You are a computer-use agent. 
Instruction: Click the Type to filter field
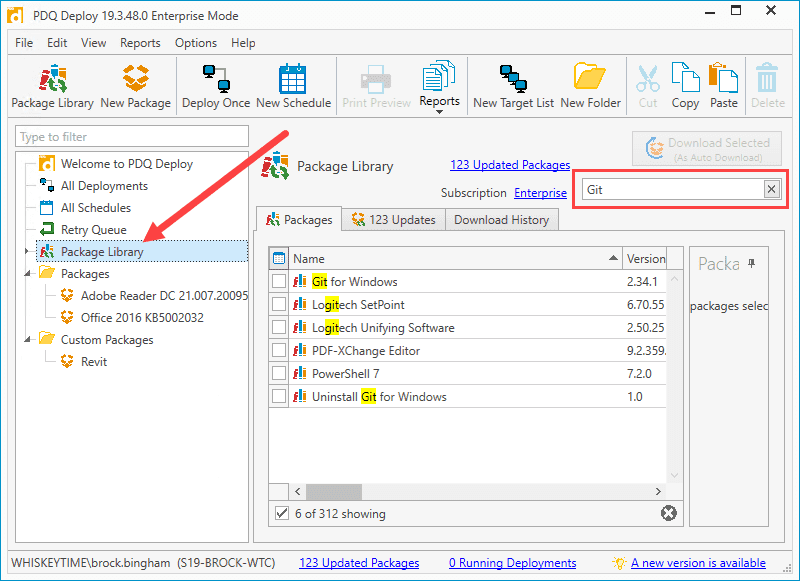(132, 137)
